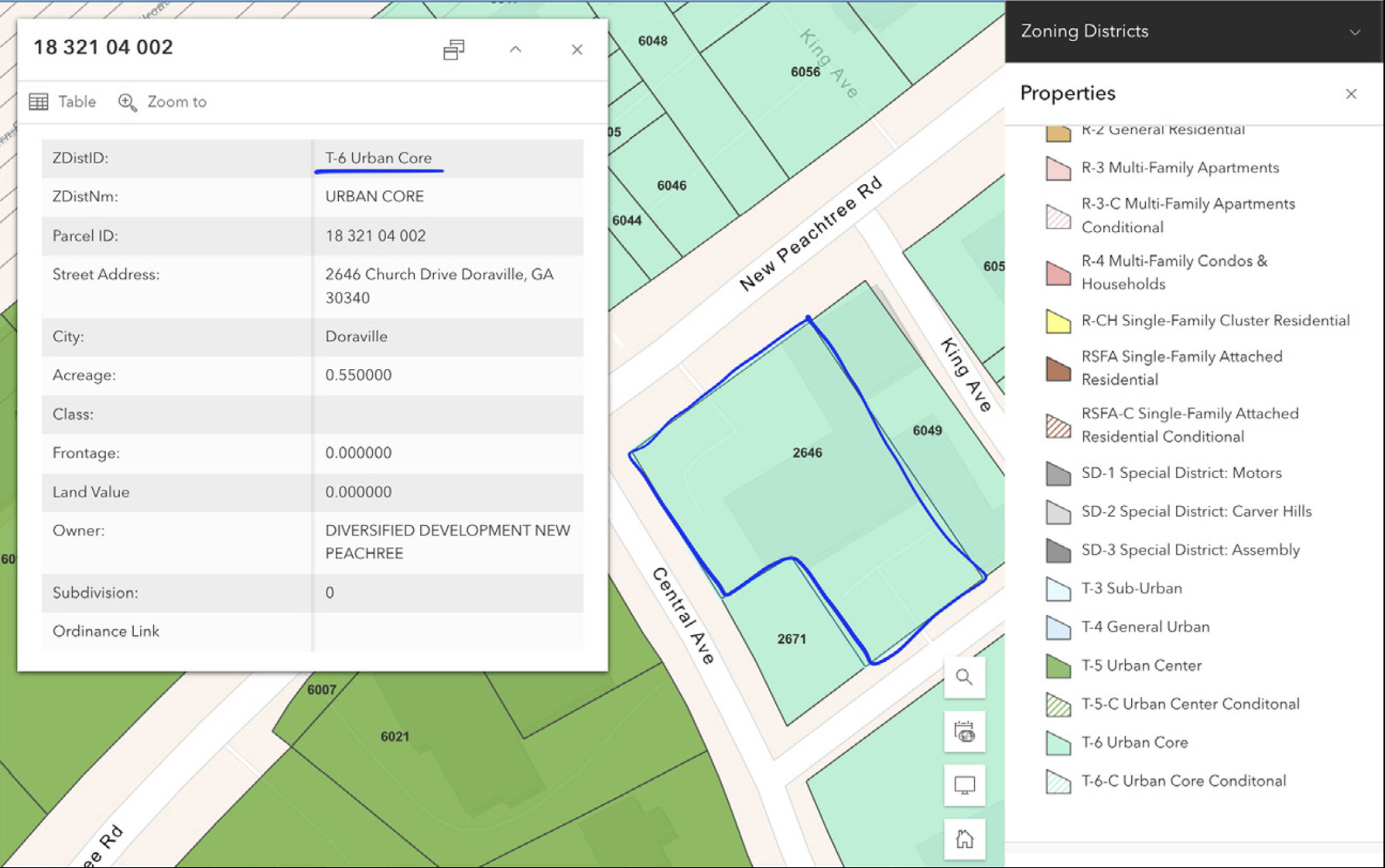Dock the parcel popup window

454,50
